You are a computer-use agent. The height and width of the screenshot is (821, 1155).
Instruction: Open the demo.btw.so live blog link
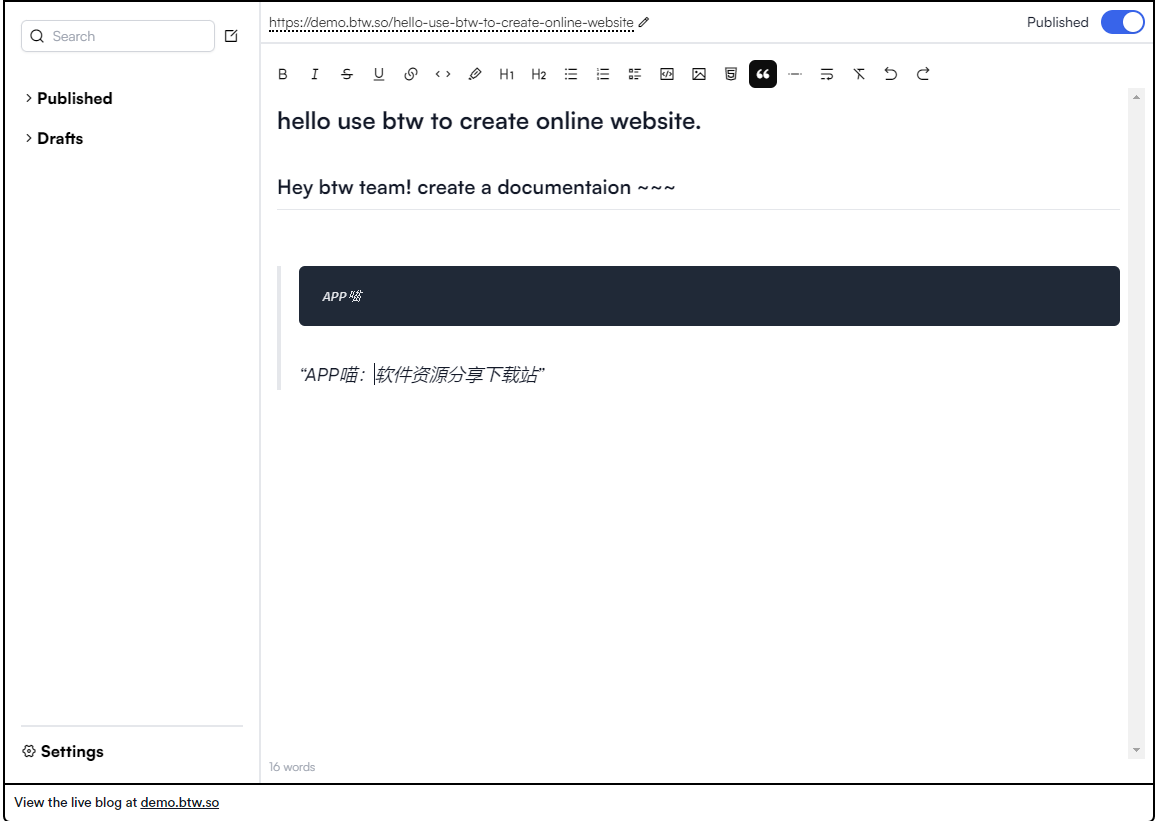[x=180, y=802]
